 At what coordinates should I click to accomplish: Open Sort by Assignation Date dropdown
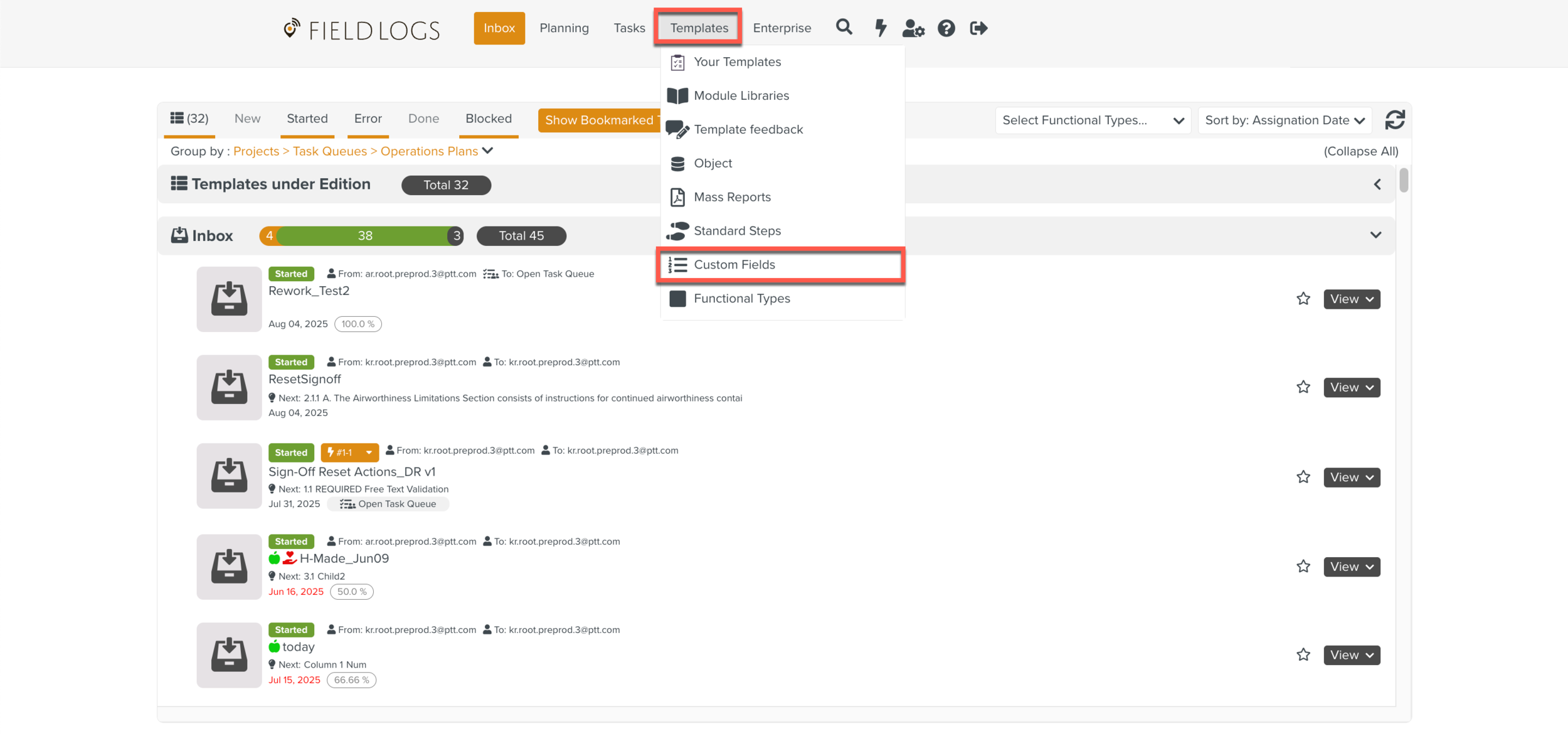1284,120
